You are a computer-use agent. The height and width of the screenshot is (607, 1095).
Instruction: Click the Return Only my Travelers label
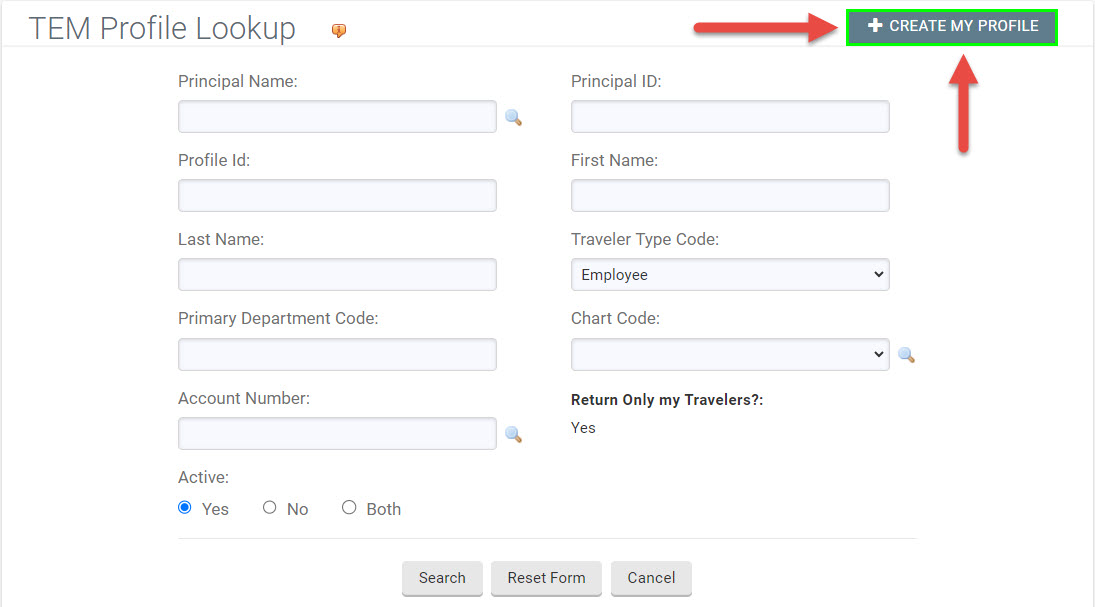click(667, 400)
